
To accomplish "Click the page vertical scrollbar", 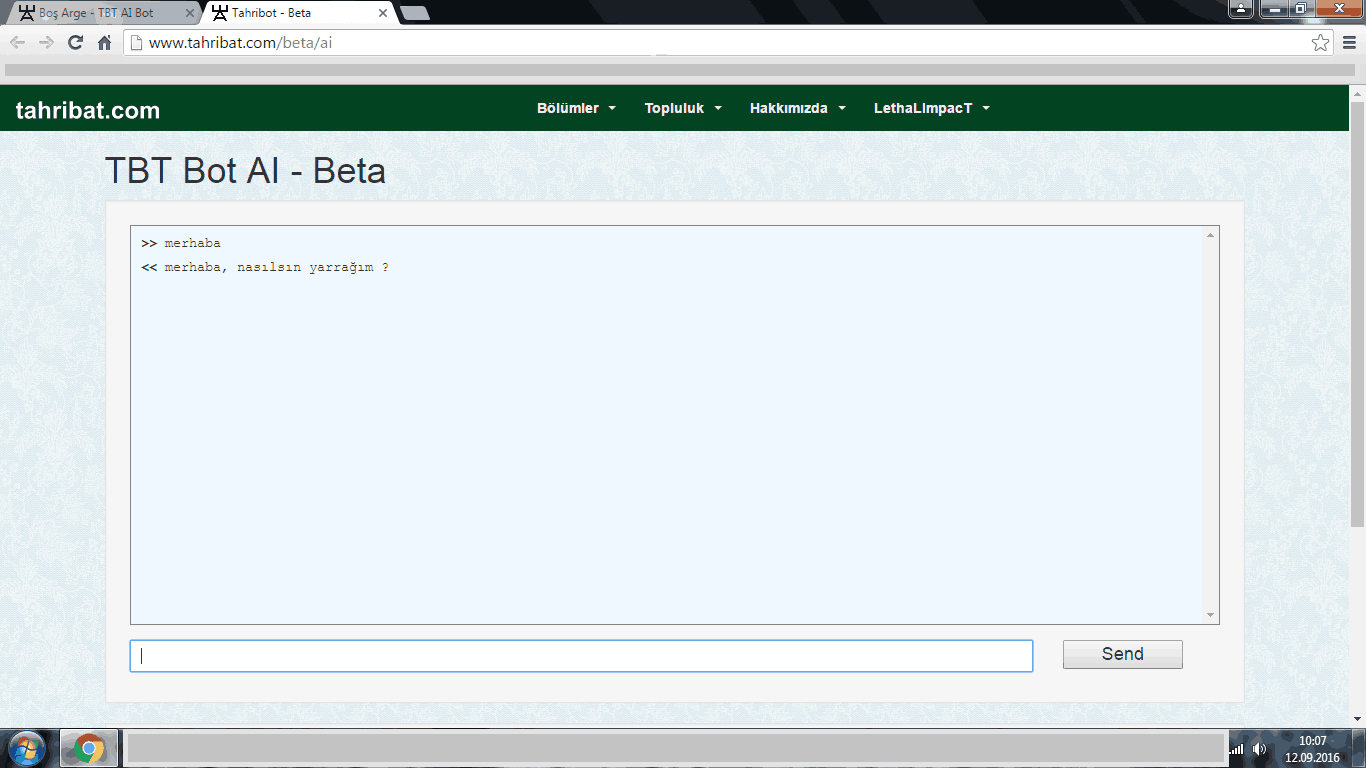I will (1357, 314).
